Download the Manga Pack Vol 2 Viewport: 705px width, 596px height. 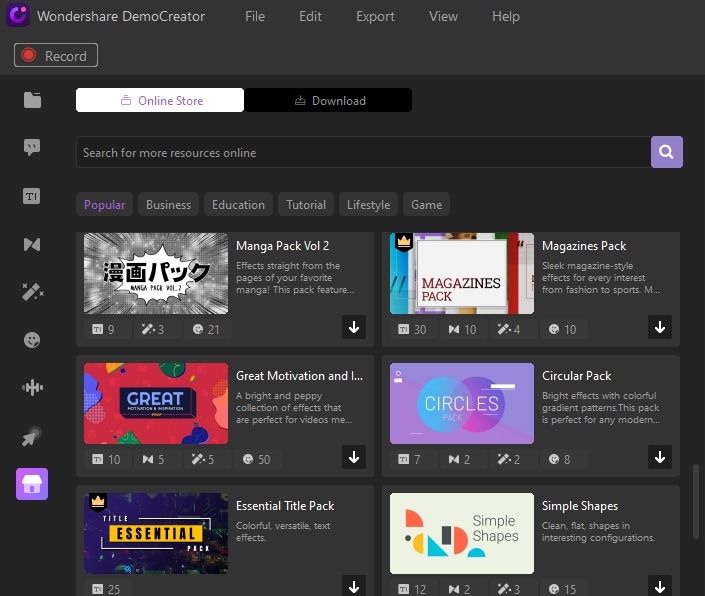(x=354, y=327)
